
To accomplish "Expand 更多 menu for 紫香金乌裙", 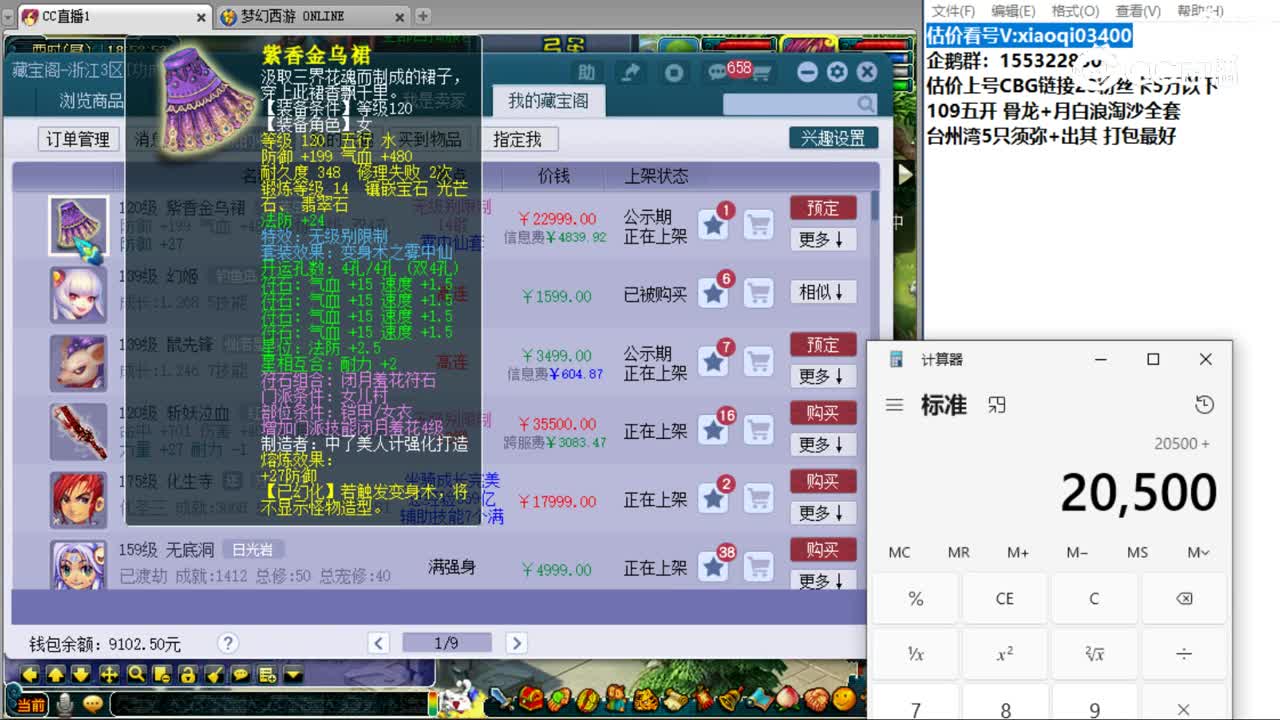I will click(x=822, y=240).
